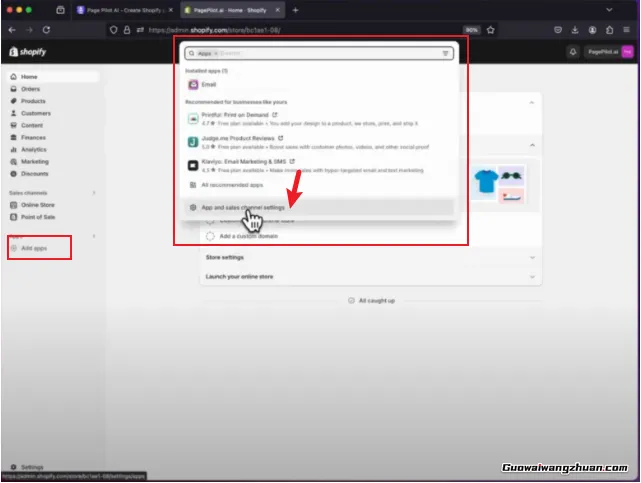
Task: Click Add apps in the sidebar
Action: tap(33, 247)
